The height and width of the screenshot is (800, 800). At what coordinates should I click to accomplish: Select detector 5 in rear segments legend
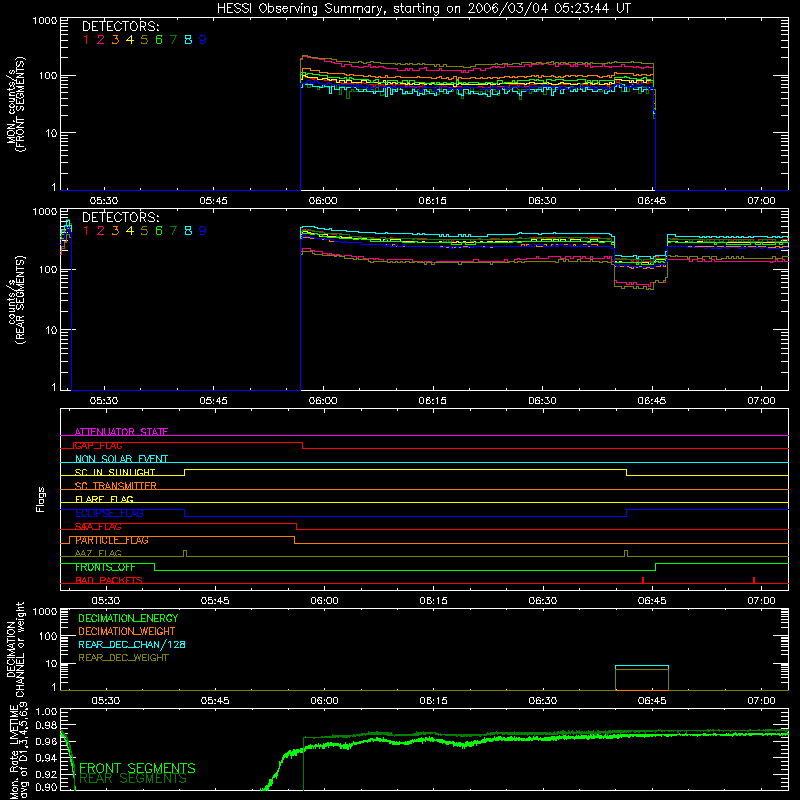tap(144, 231)
